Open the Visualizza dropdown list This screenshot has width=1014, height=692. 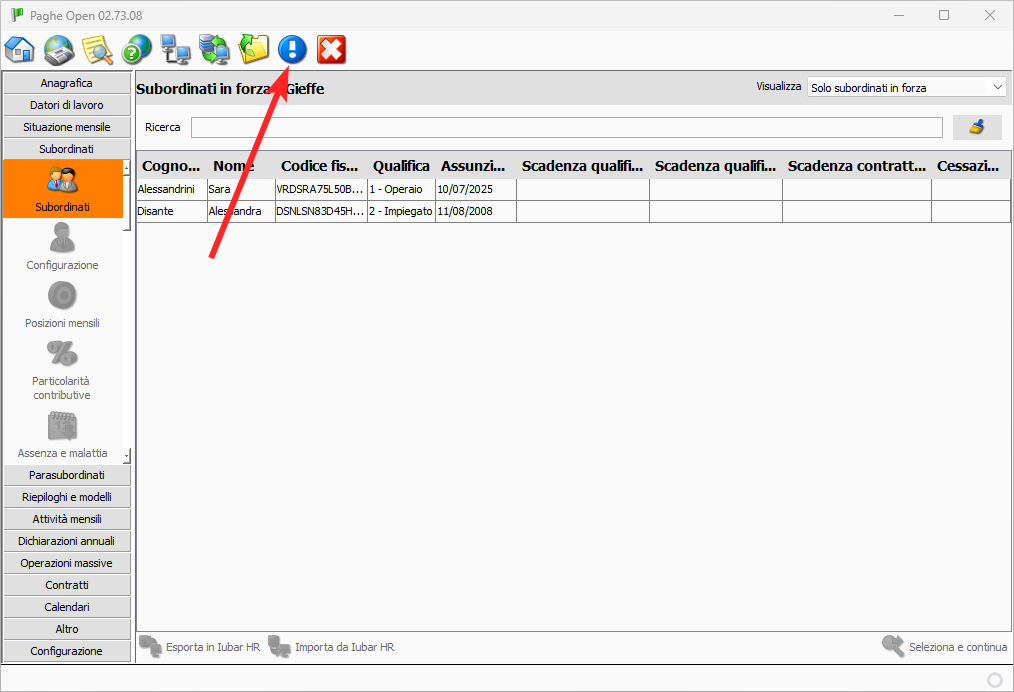[906, 88]
